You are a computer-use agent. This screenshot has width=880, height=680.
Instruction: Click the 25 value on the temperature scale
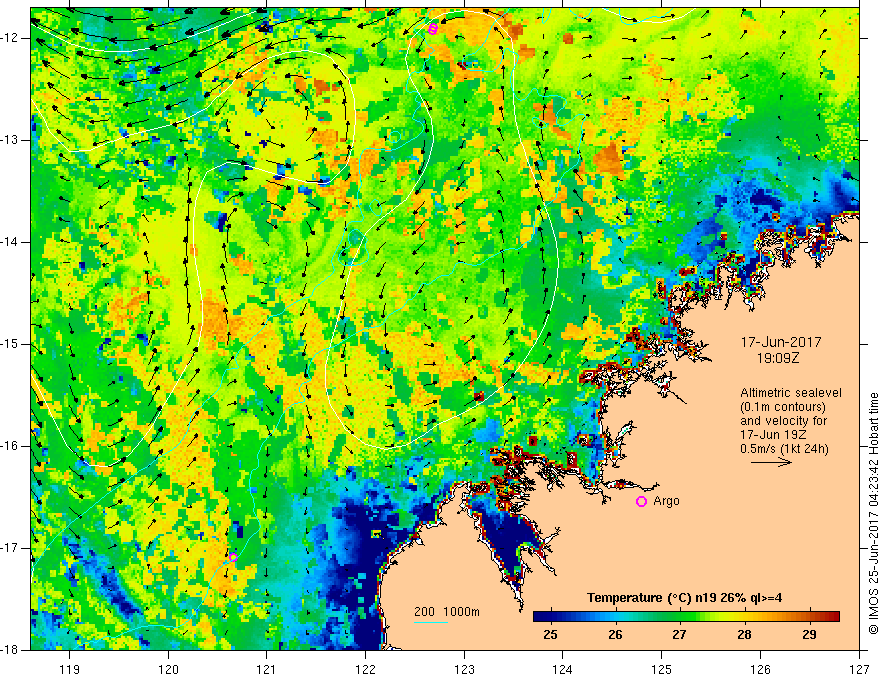(x=551, y=635)
